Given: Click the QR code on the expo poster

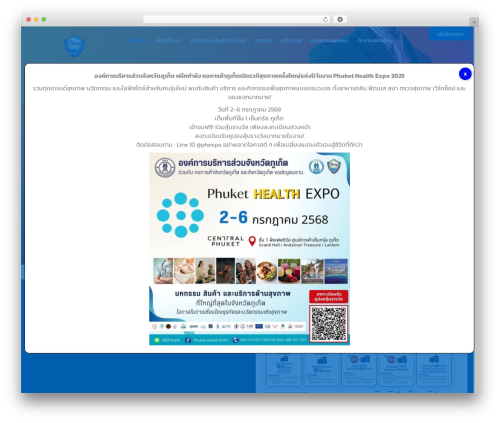Looking at the screenshot, I should (x=329, y=324).
